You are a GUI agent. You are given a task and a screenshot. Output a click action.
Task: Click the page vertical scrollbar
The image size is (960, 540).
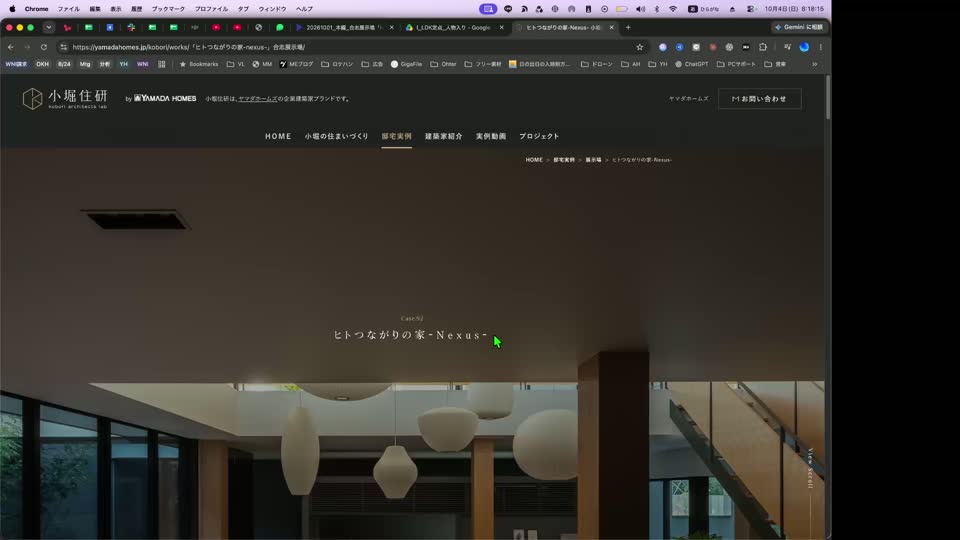tap(828, 97)
